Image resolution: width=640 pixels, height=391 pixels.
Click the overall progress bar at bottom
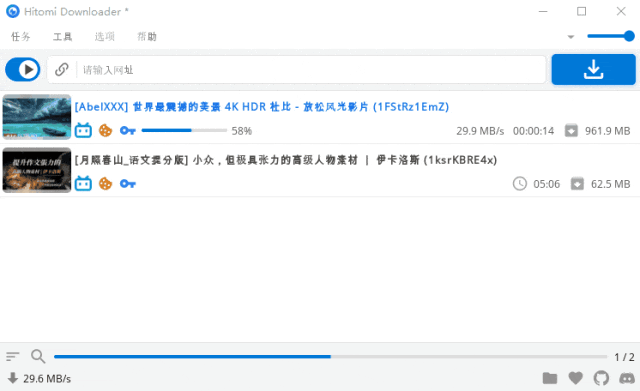331,357
